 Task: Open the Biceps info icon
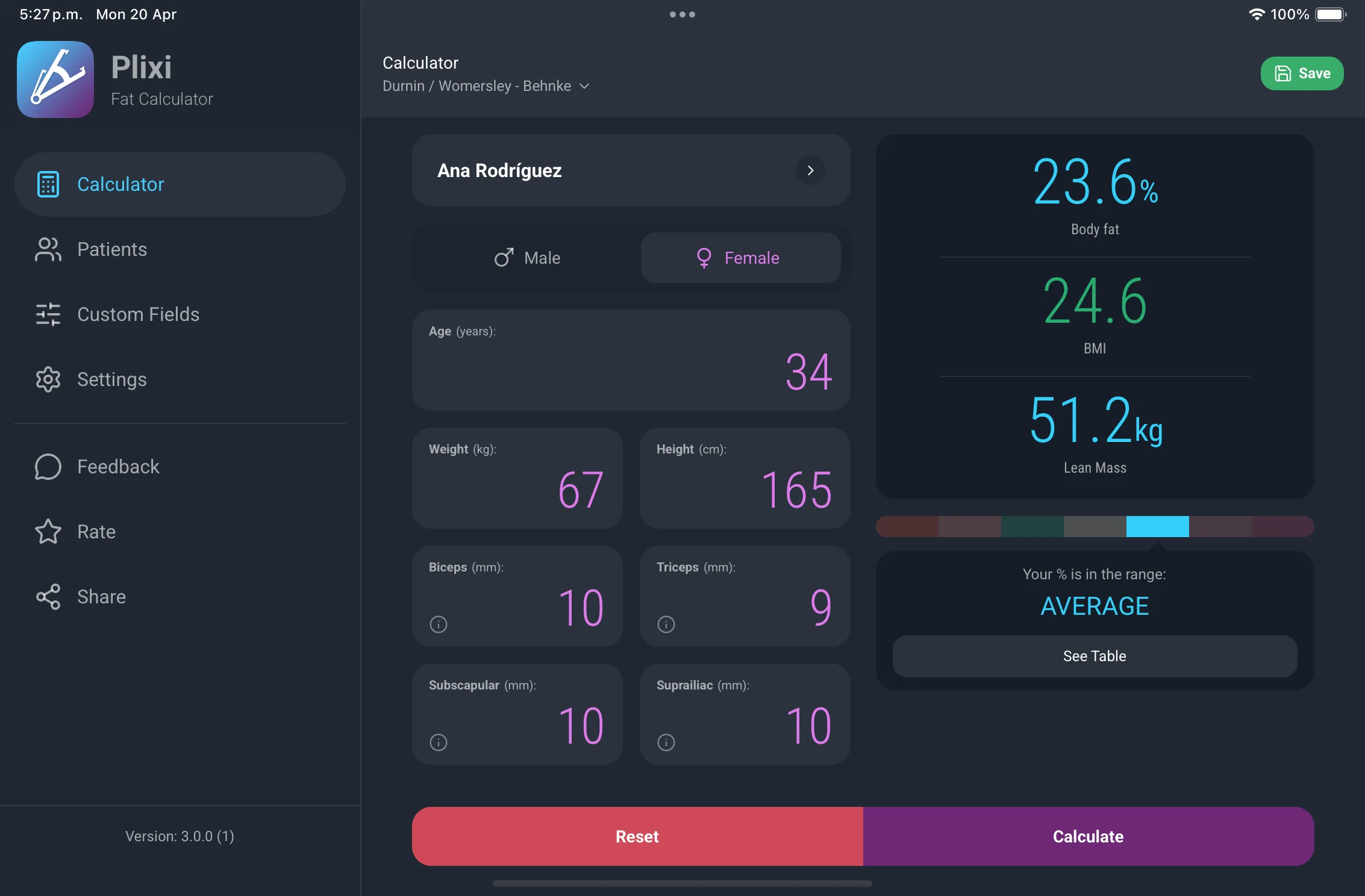pyautogui.click(x=439, y=624)
